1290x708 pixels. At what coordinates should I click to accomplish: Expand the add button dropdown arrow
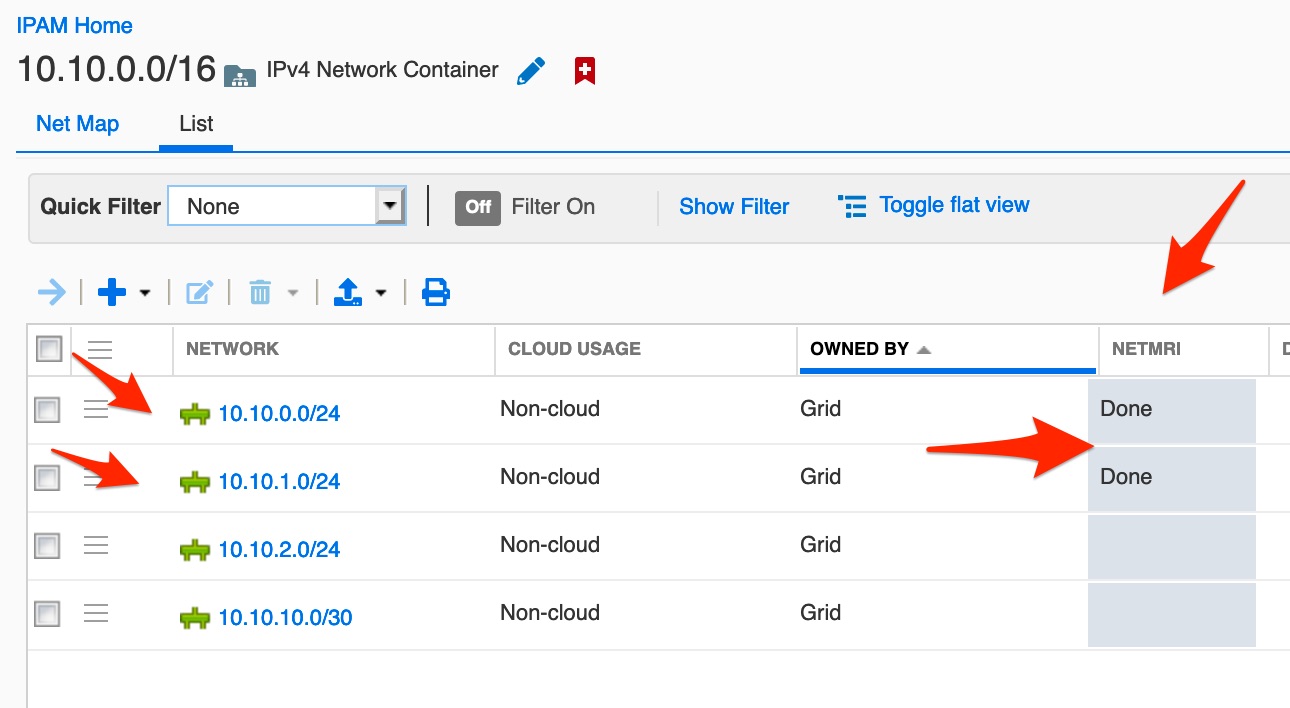point(145,294)
